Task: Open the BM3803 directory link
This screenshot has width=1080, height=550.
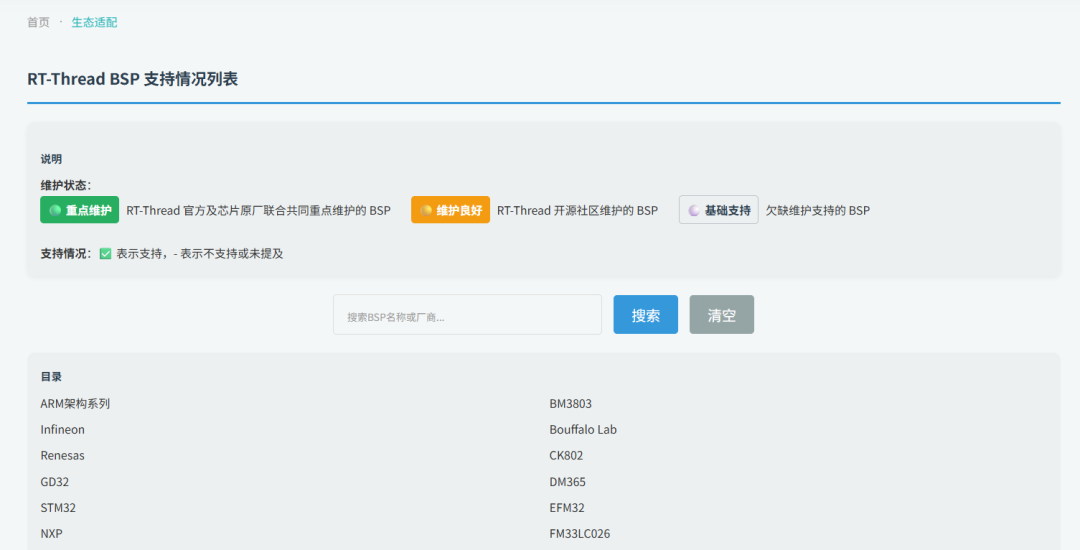Action: tap(570, 403)
